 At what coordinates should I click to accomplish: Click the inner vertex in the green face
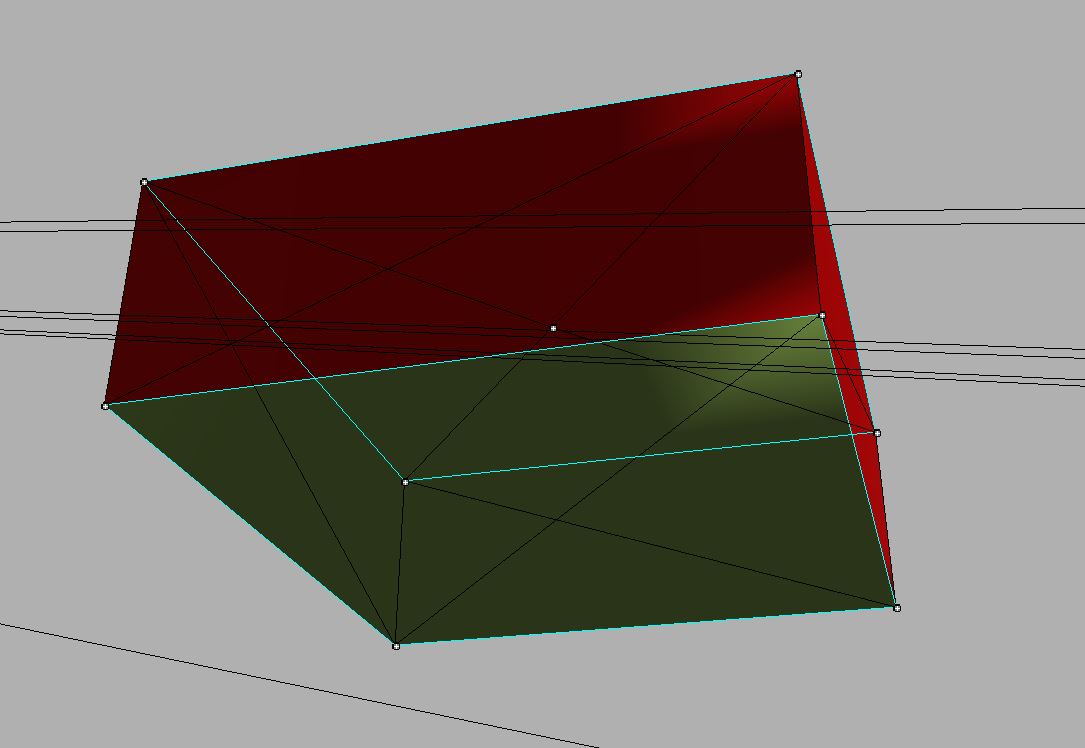[405, 482]
